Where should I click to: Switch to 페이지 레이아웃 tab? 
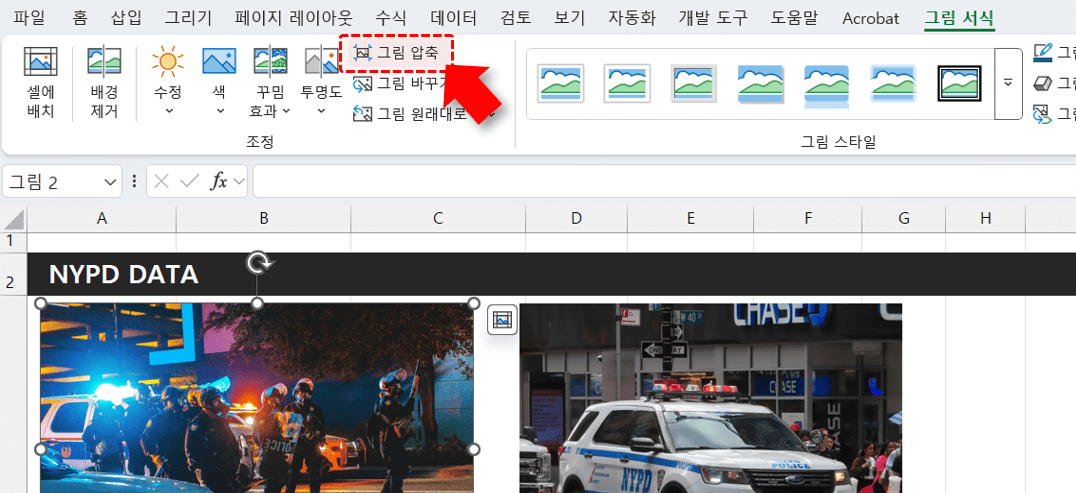pyautogui.click(x=294, y=17)
